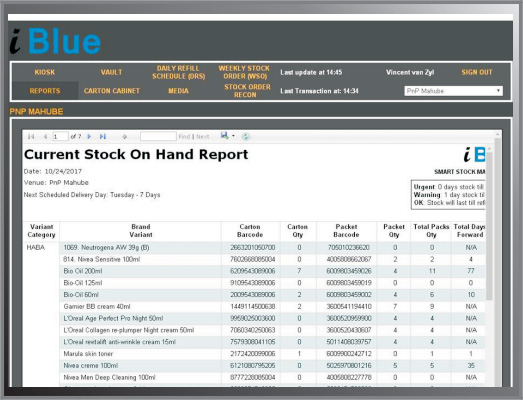
Task: Select the 1069. Neutrogena AW 39g (B) text
Action: (106, 248)
